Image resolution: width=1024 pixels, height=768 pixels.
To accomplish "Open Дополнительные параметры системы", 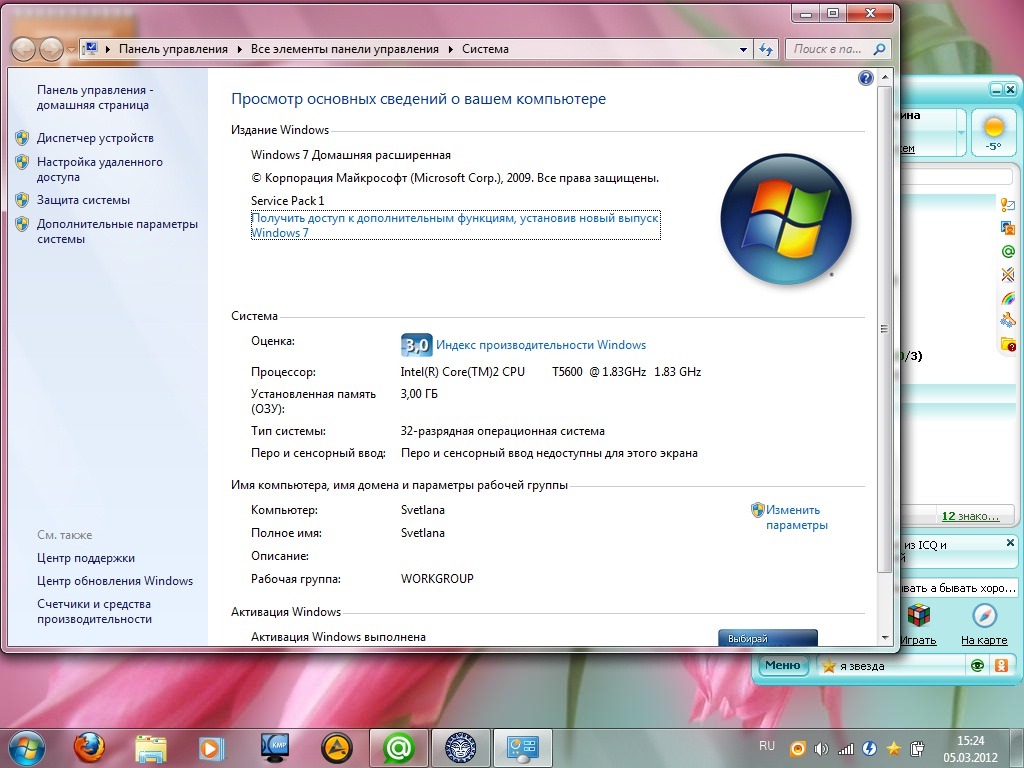I will 117,231.
